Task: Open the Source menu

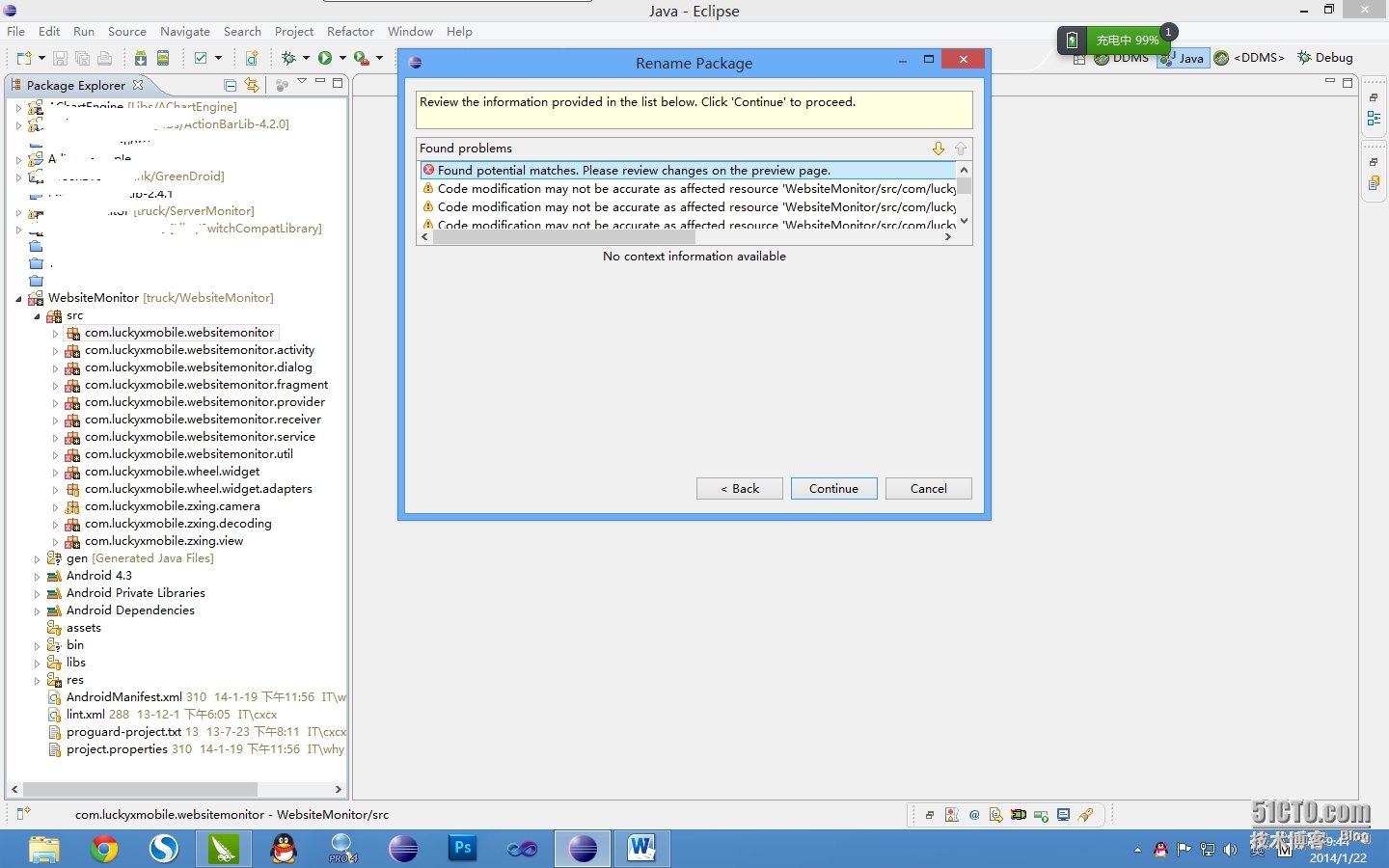Action: pos(127,32)
